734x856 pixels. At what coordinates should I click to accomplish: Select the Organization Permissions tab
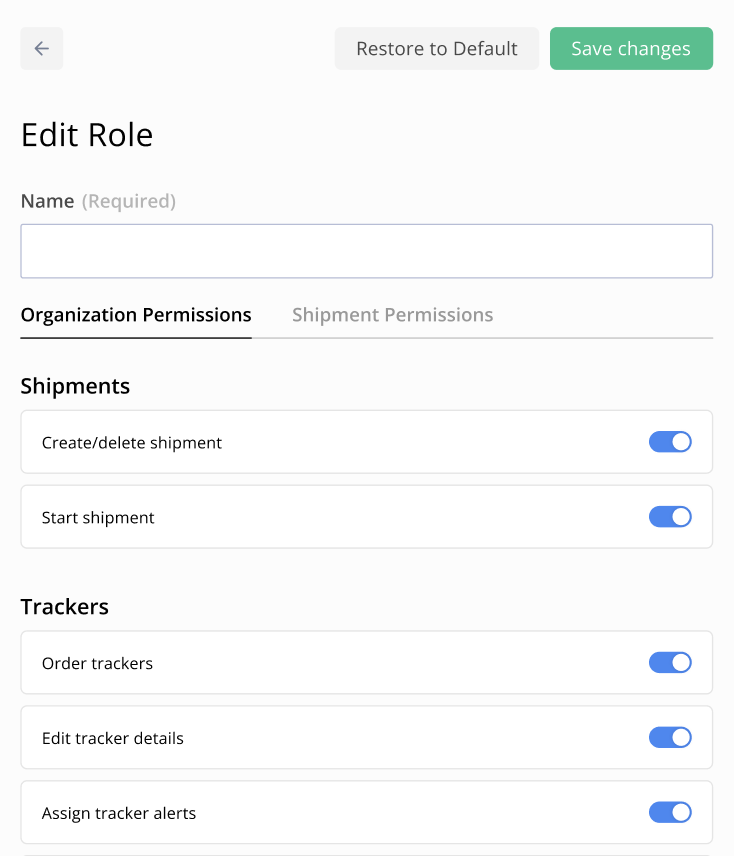click(136, 315)
